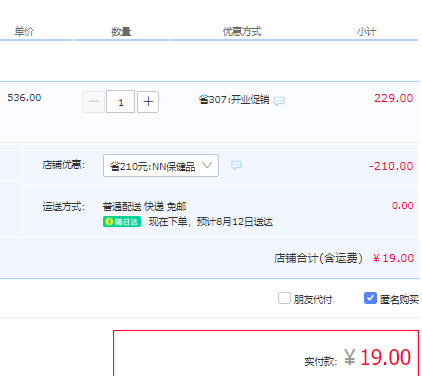Click the 单价 column header
This screenshot has width=422, height=376.
(24, 32)
